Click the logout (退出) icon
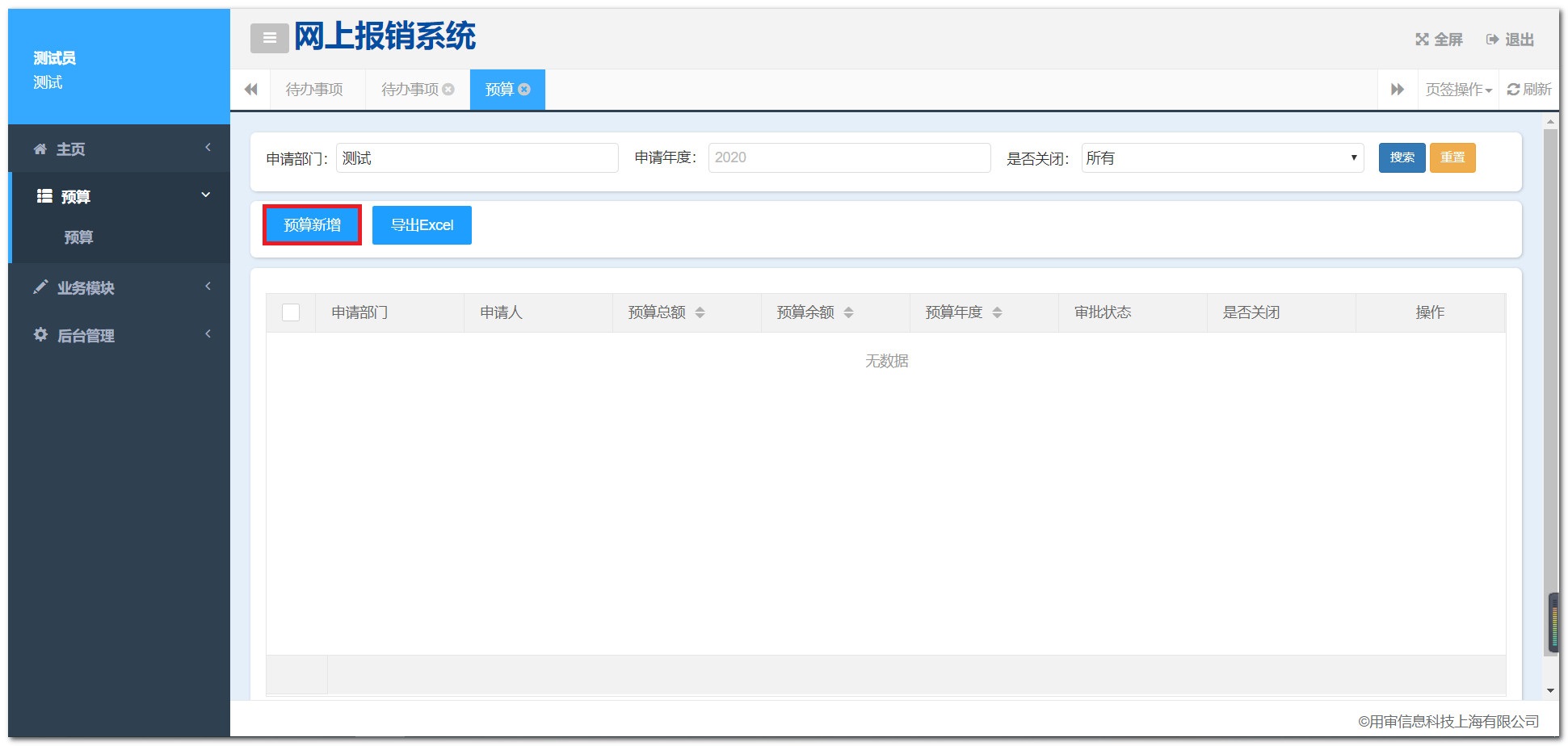Viewport: 1568px width, 746px height. [x=1492, y=40]
